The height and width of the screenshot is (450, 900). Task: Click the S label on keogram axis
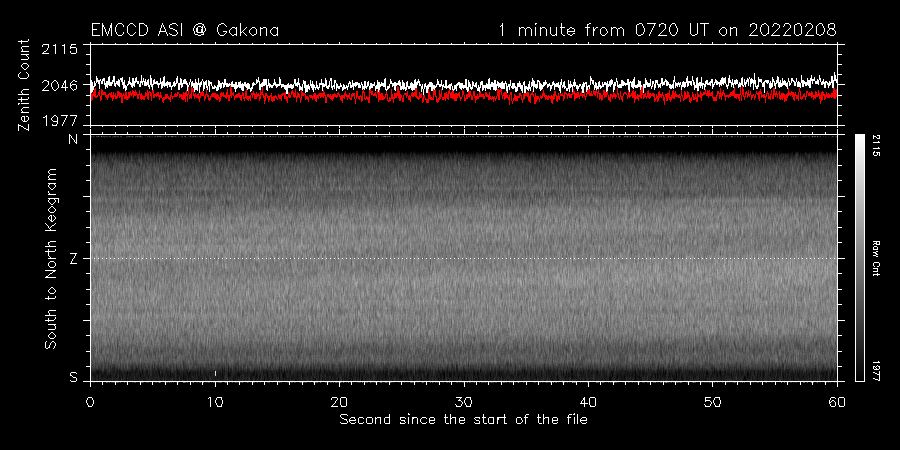[73, 378]
